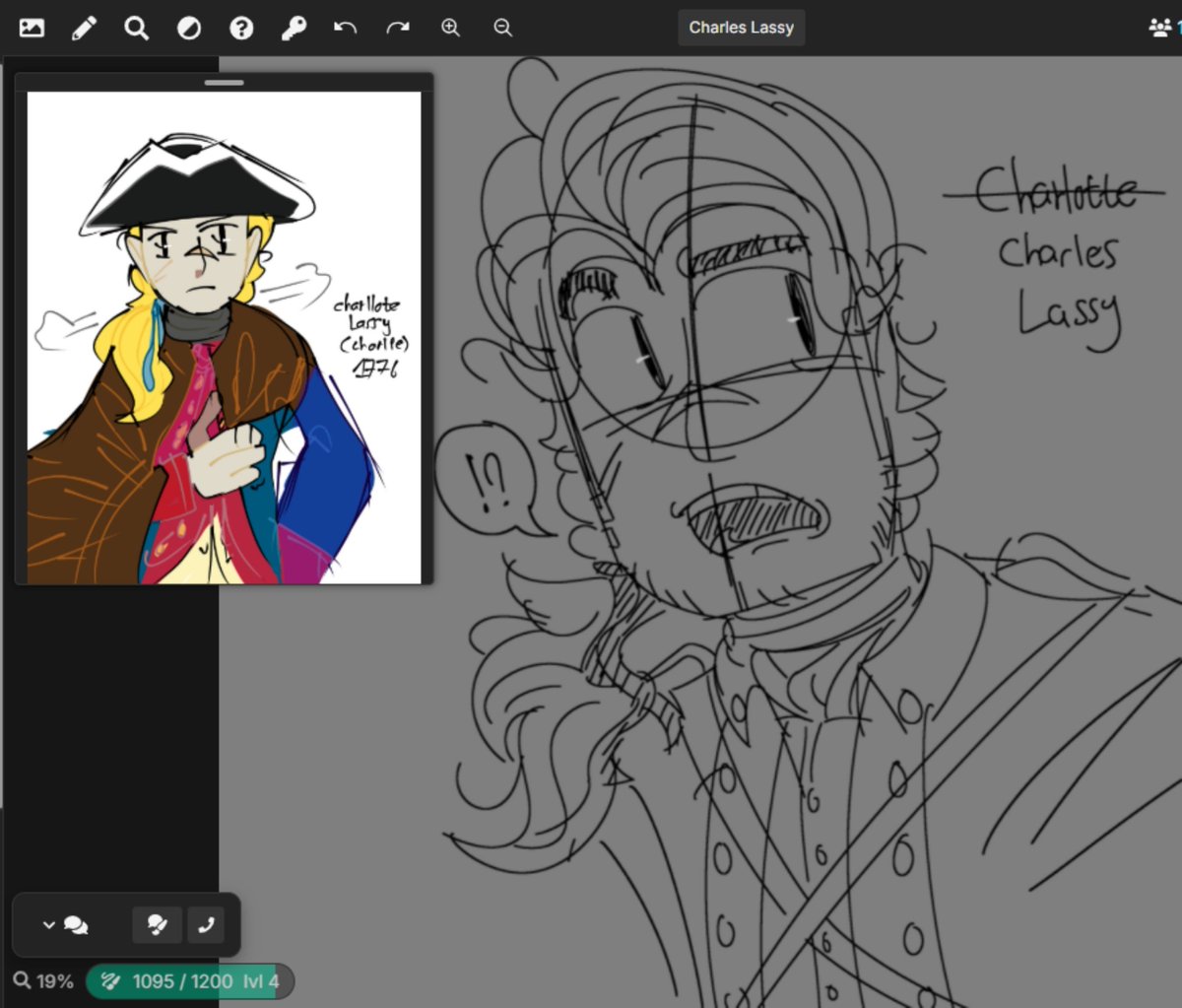
Task: Zoom out using the minus magnifier icon
Action: pyautogui.click(x=502, y=28)
